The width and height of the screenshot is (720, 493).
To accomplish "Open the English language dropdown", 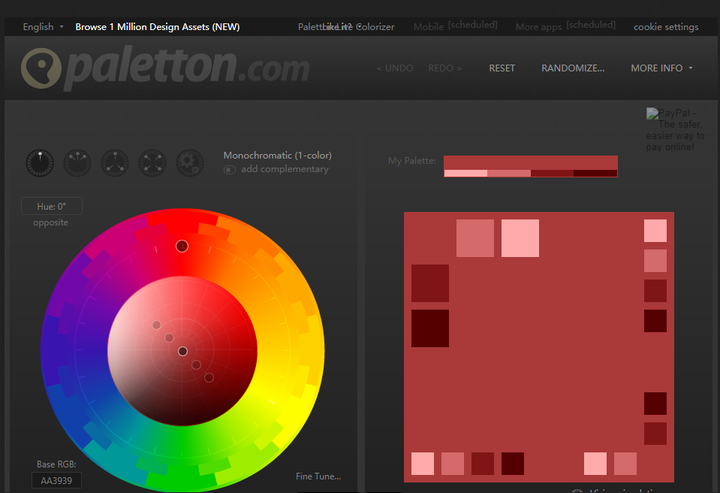I will click(43, 27).
